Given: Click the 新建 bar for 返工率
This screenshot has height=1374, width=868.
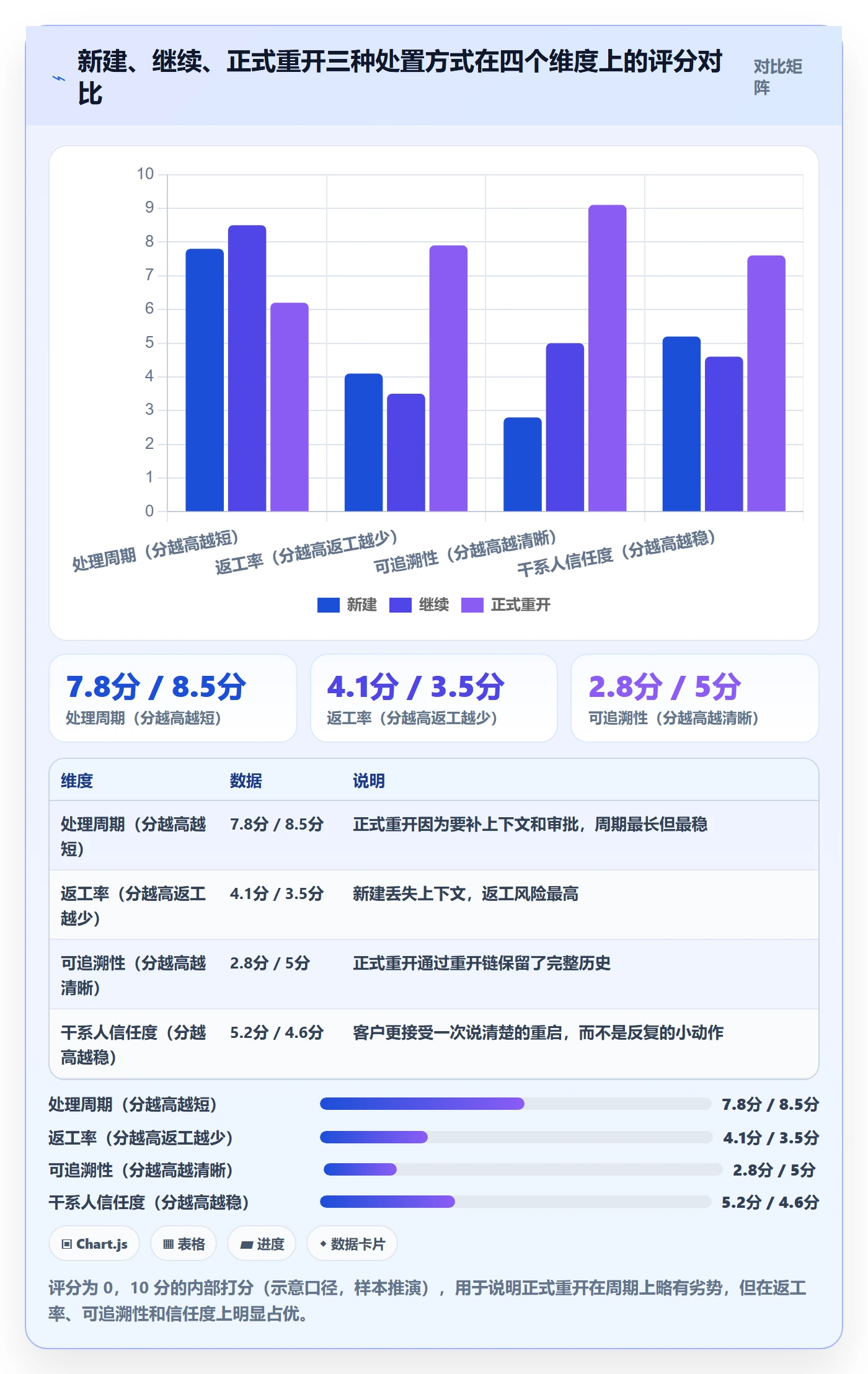Looking at the screenshot, I should click(x=363, y=442).
